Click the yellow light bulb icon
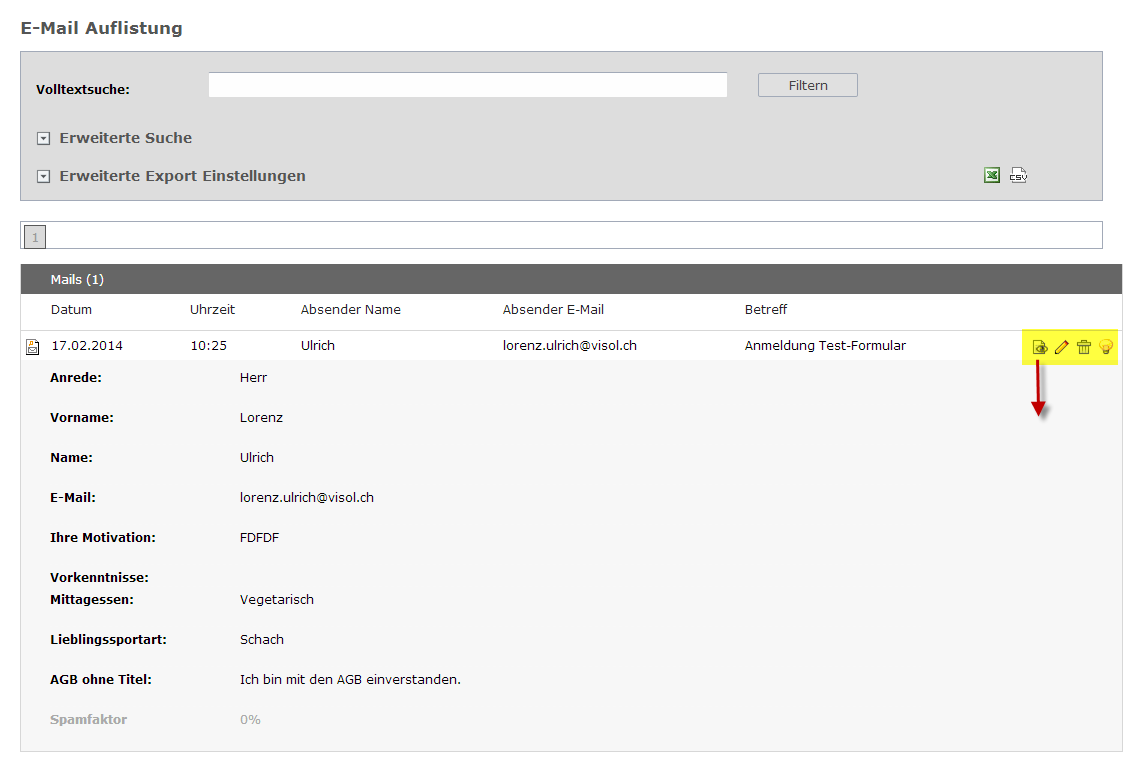 [1105, 347]
